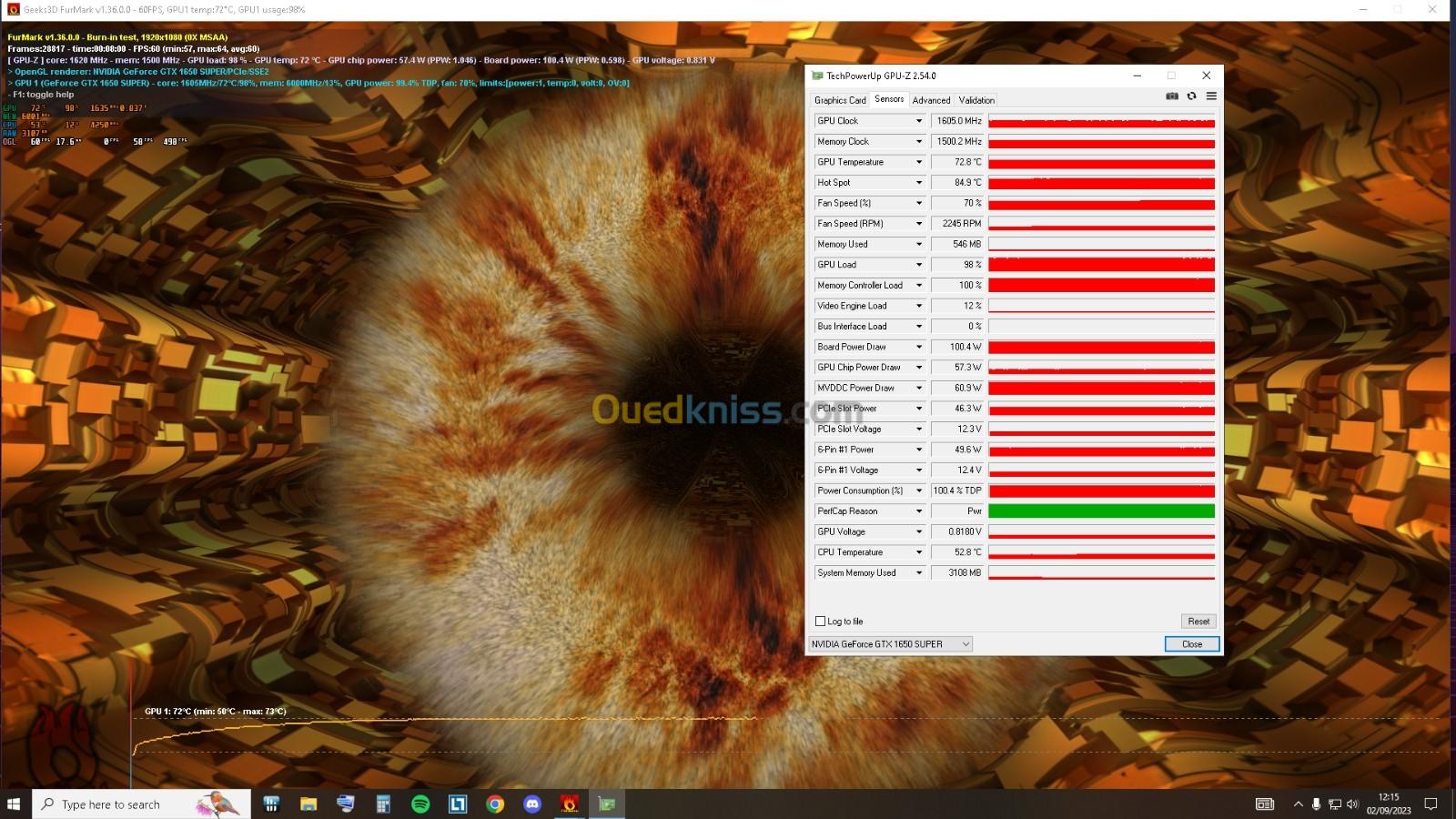Open the PerfCap Reason sensor dropdown

[x=919, y=511]
